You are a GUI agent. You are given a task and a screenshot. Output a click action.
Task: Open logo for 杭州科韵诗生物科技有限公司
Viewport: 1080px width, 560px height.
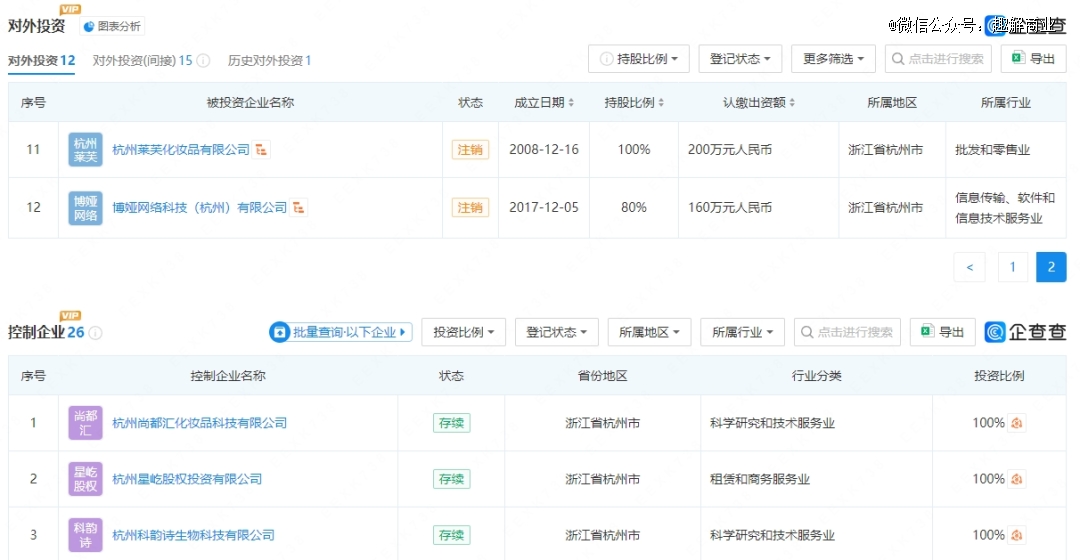click(x=85, y=535)
